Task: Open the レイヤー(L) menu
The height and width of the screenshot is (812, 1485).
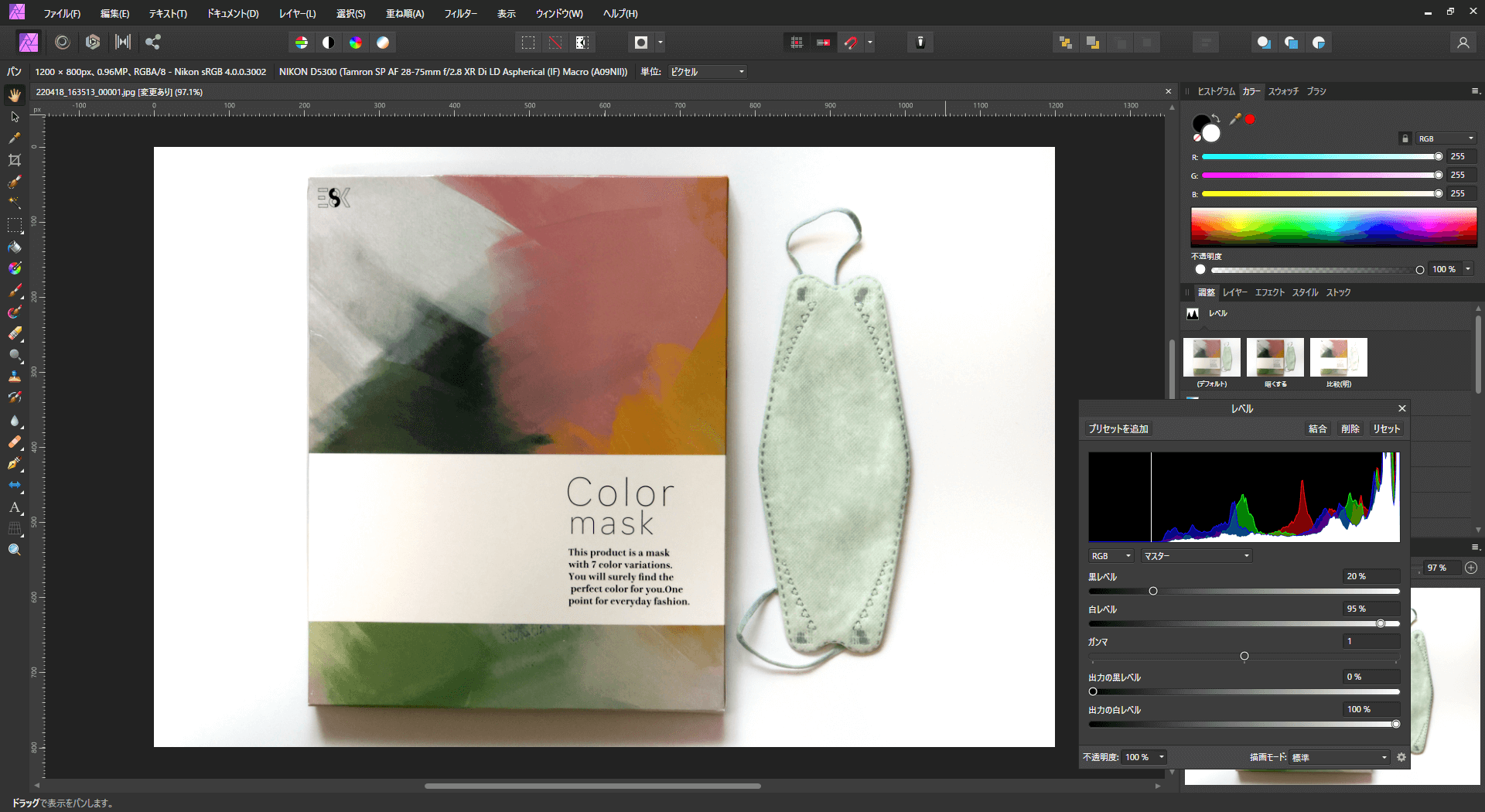Action: pyautogui.click(x=297, y=14)
